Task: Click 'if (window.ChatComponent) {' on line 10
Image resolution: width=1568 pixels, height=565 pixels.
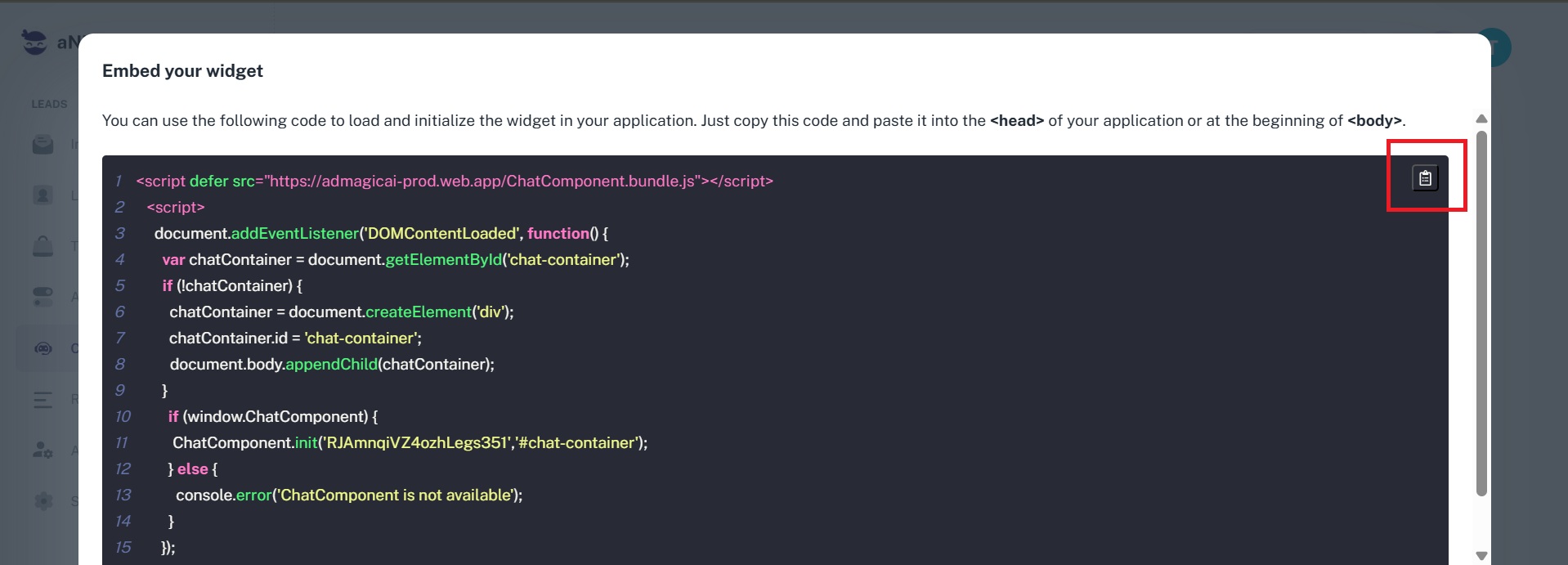Action: [273, 417]
